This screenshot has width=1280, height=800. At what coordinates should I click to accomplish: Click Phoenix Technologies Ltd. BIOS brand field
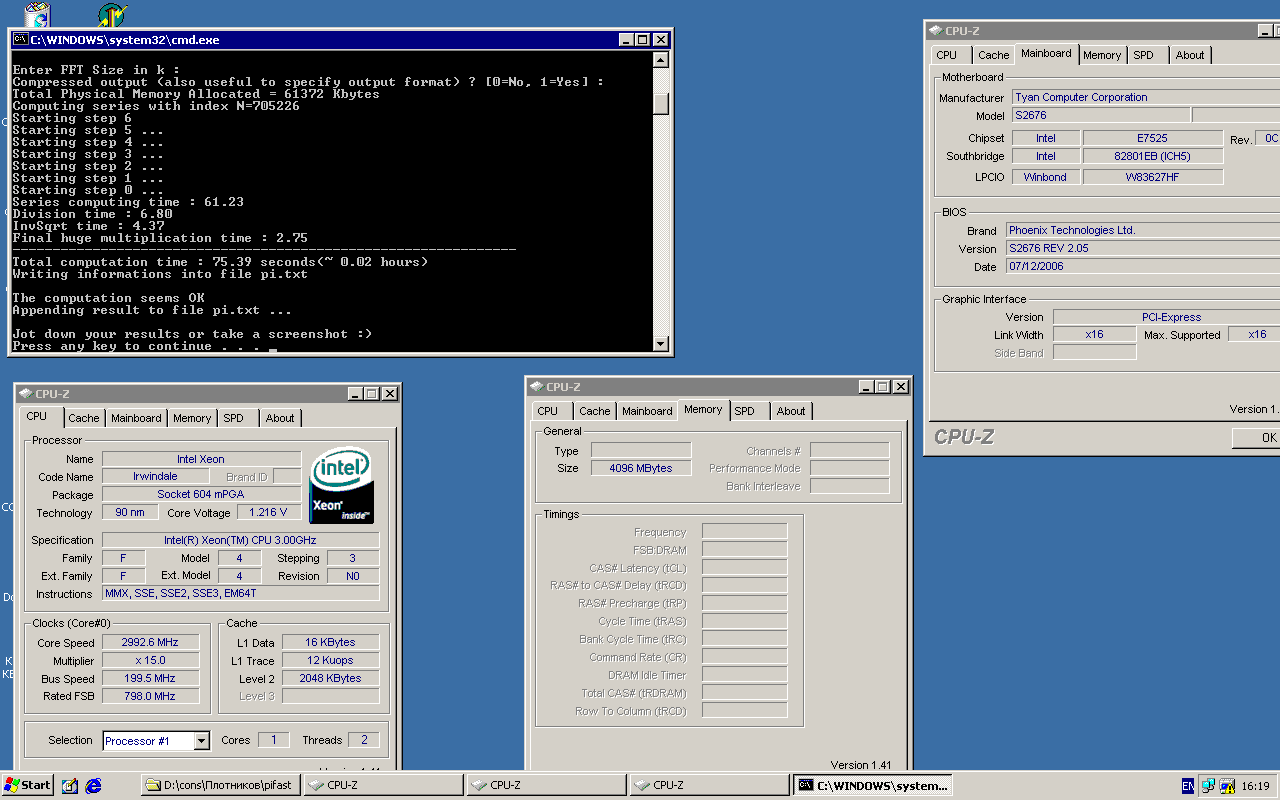pyautogui.click(x=1143, y=230)
